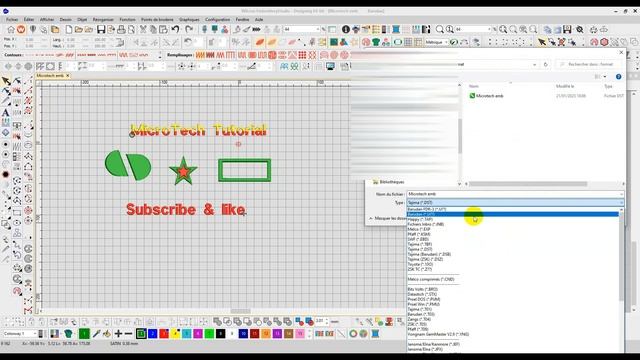The width and height of the screenshot is (640, 360).
Task: Open the Type file format dropdown
Action: (515, 202)
